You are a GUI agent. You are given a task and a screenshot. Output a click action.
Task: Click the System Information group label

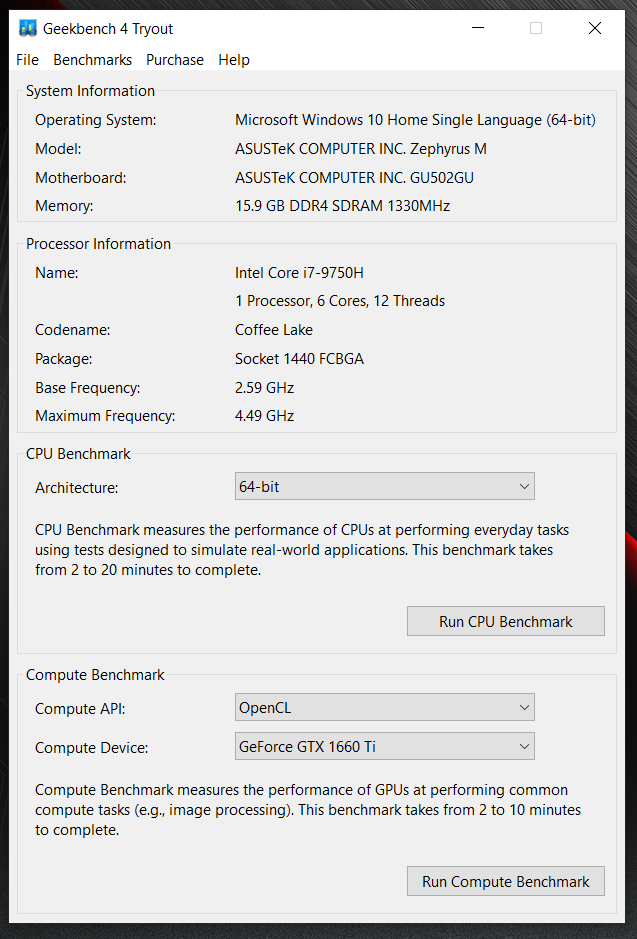coord(90,91)
